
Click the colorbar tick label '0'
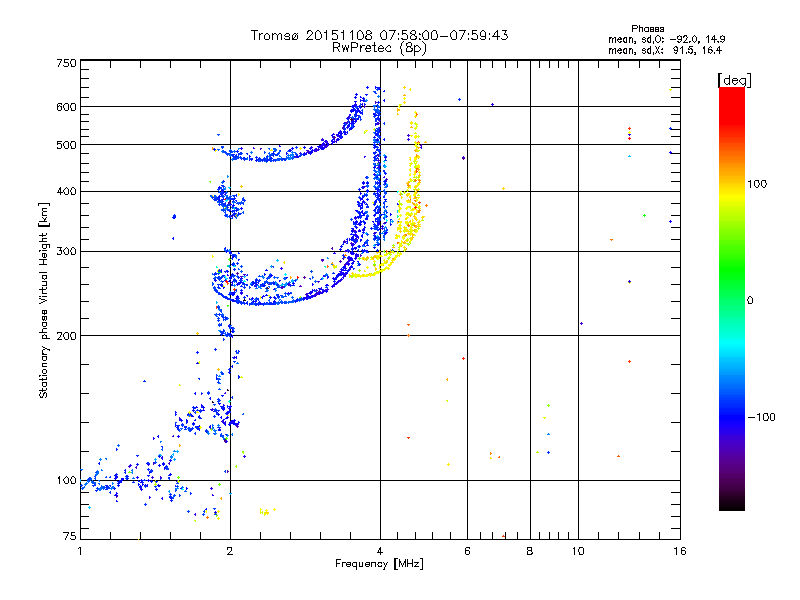pos(750,301)
